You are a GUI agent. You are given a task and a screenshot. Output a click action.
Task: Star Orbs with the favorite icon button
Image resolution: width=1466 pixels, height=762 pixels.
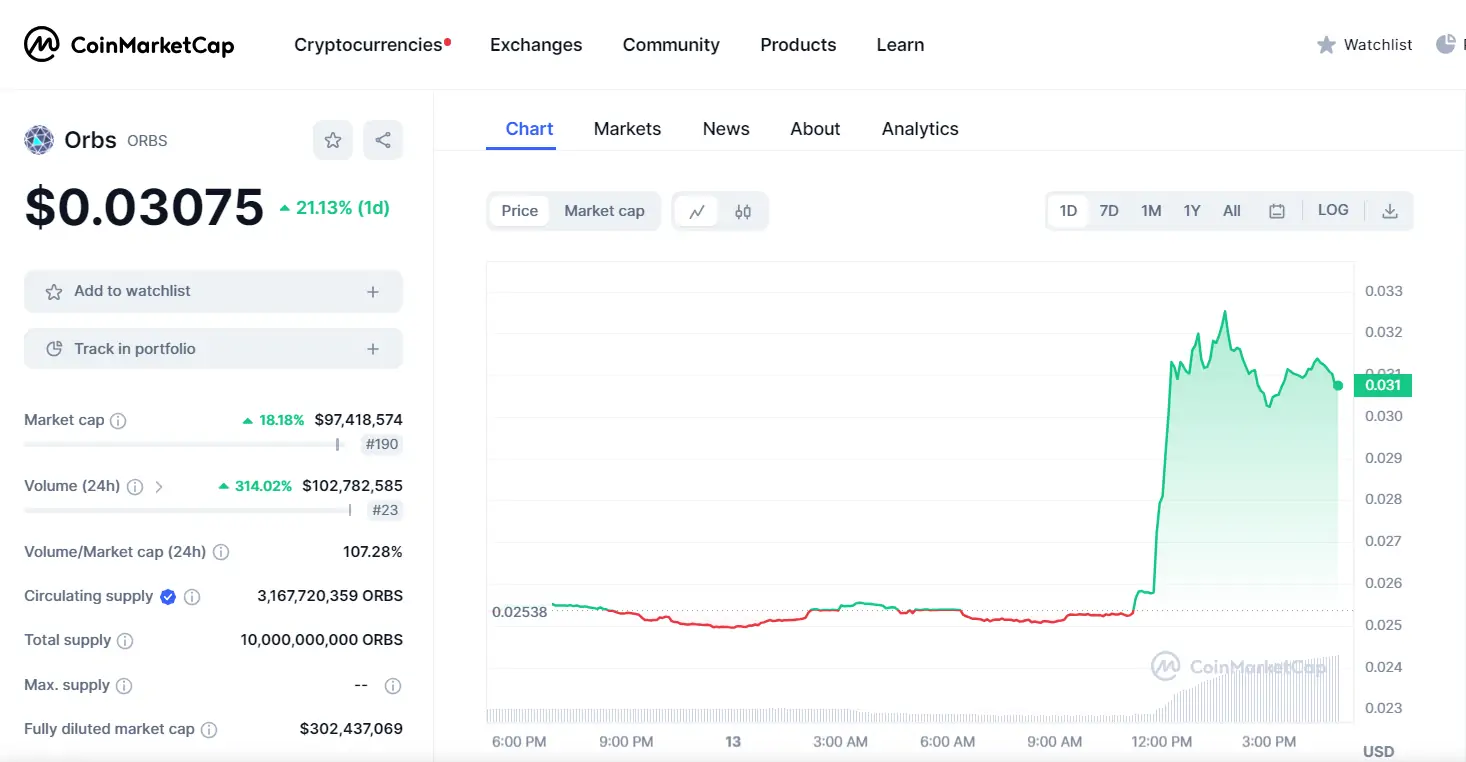tap(333, 140)
